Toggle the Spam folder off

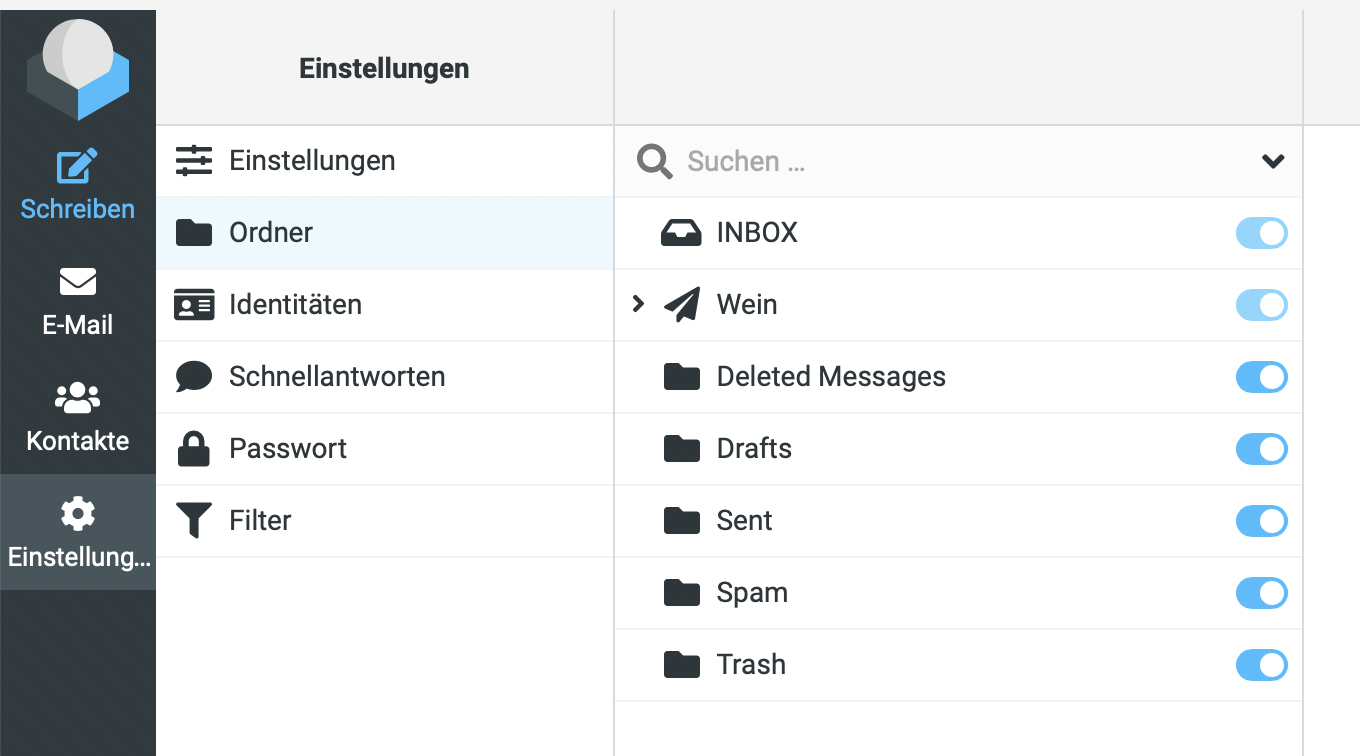click(1262, 593)
